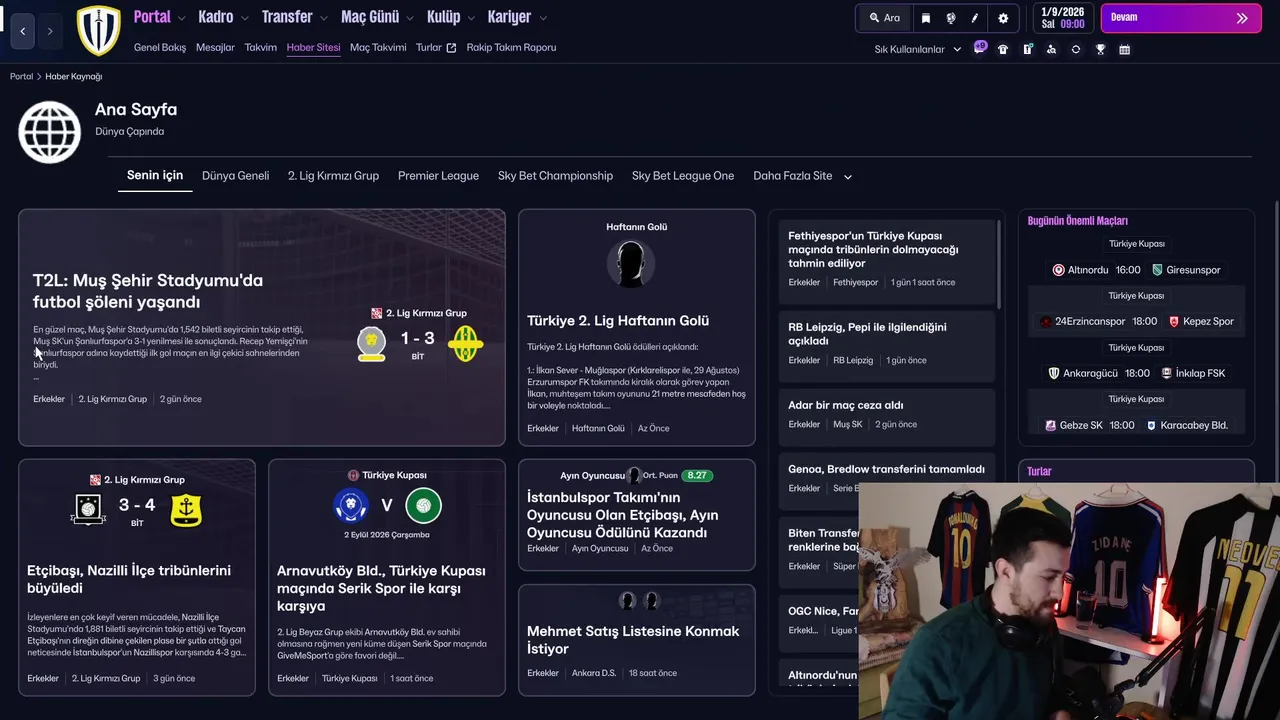This screenshot has height=720, width=1280.
Task: Open the club crest badge
Action: click(x=98, y=30)
